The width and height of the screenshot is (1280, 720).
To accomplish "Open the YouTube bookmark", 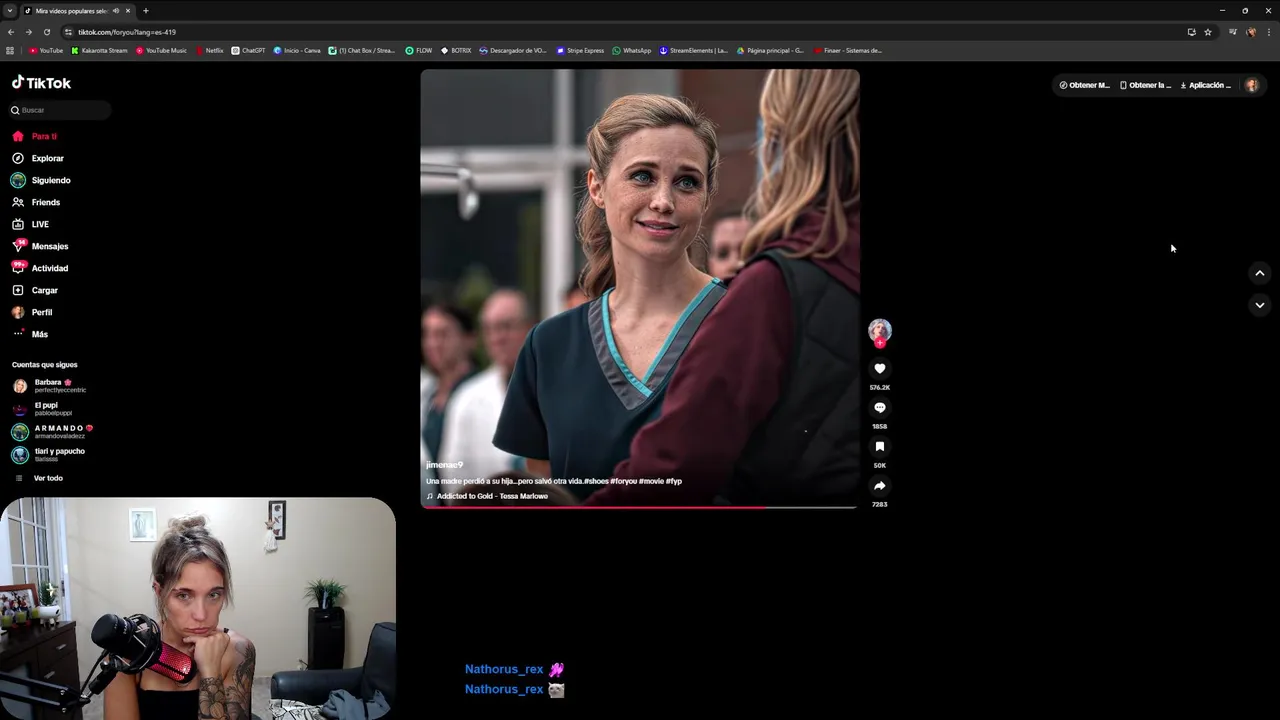I will [46, 51].
